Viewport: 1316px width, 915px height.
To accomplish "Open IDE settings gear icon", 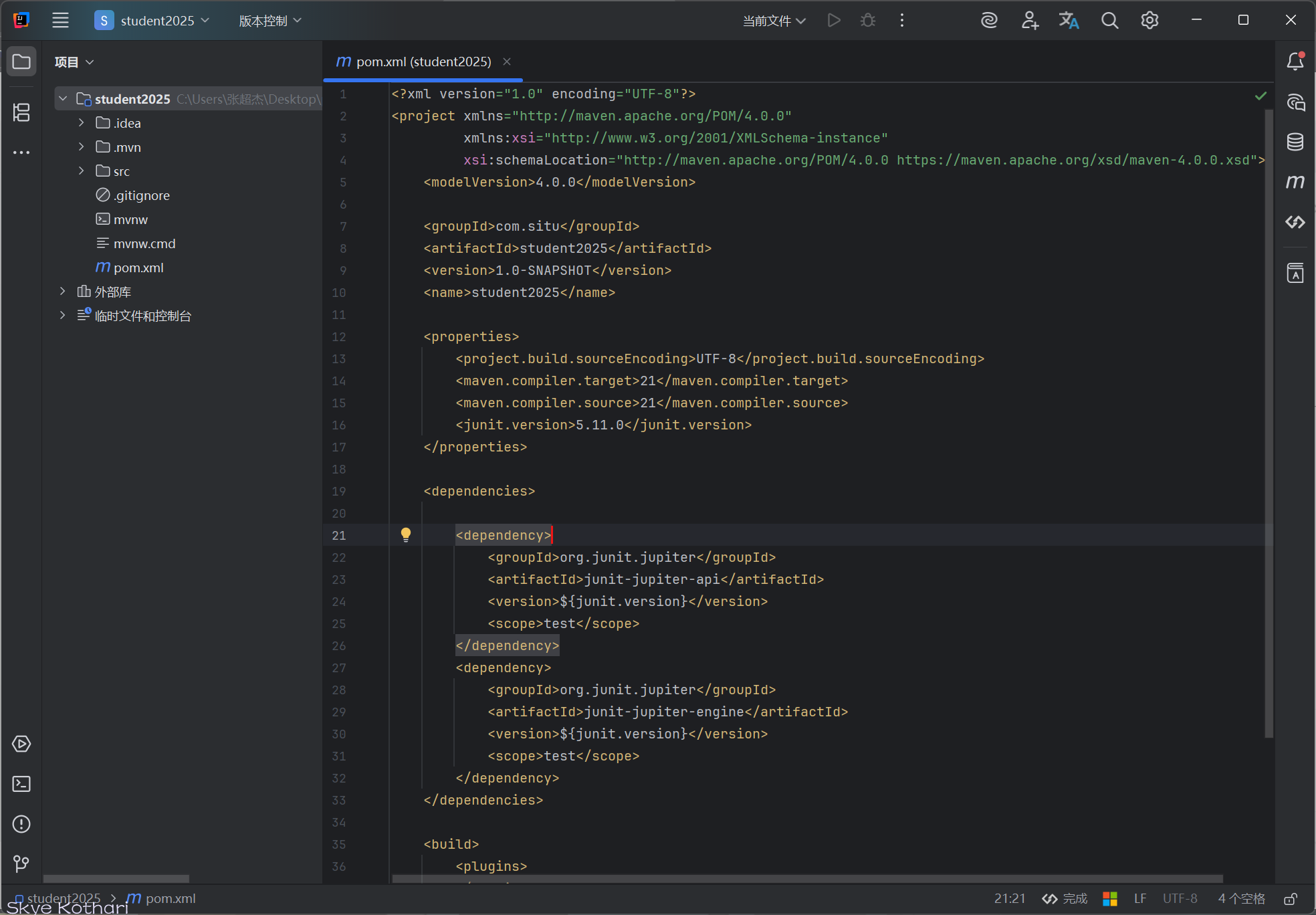I will tap(1149, 21).
